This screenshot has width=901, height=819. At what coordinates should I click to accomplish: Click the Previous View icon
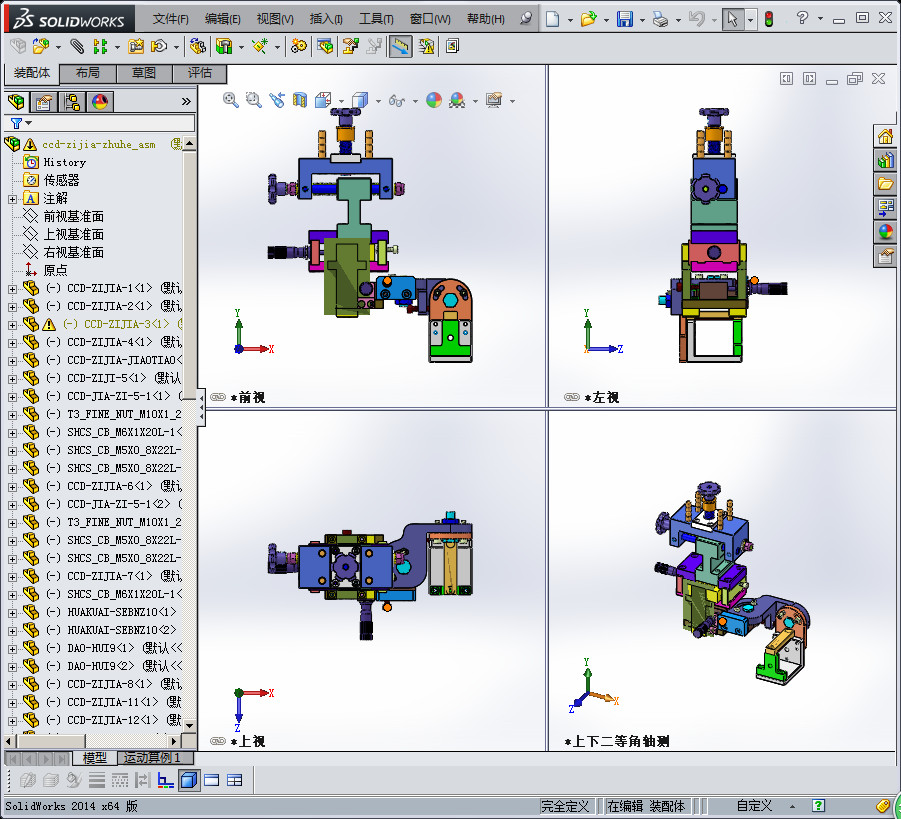(277, 101)
